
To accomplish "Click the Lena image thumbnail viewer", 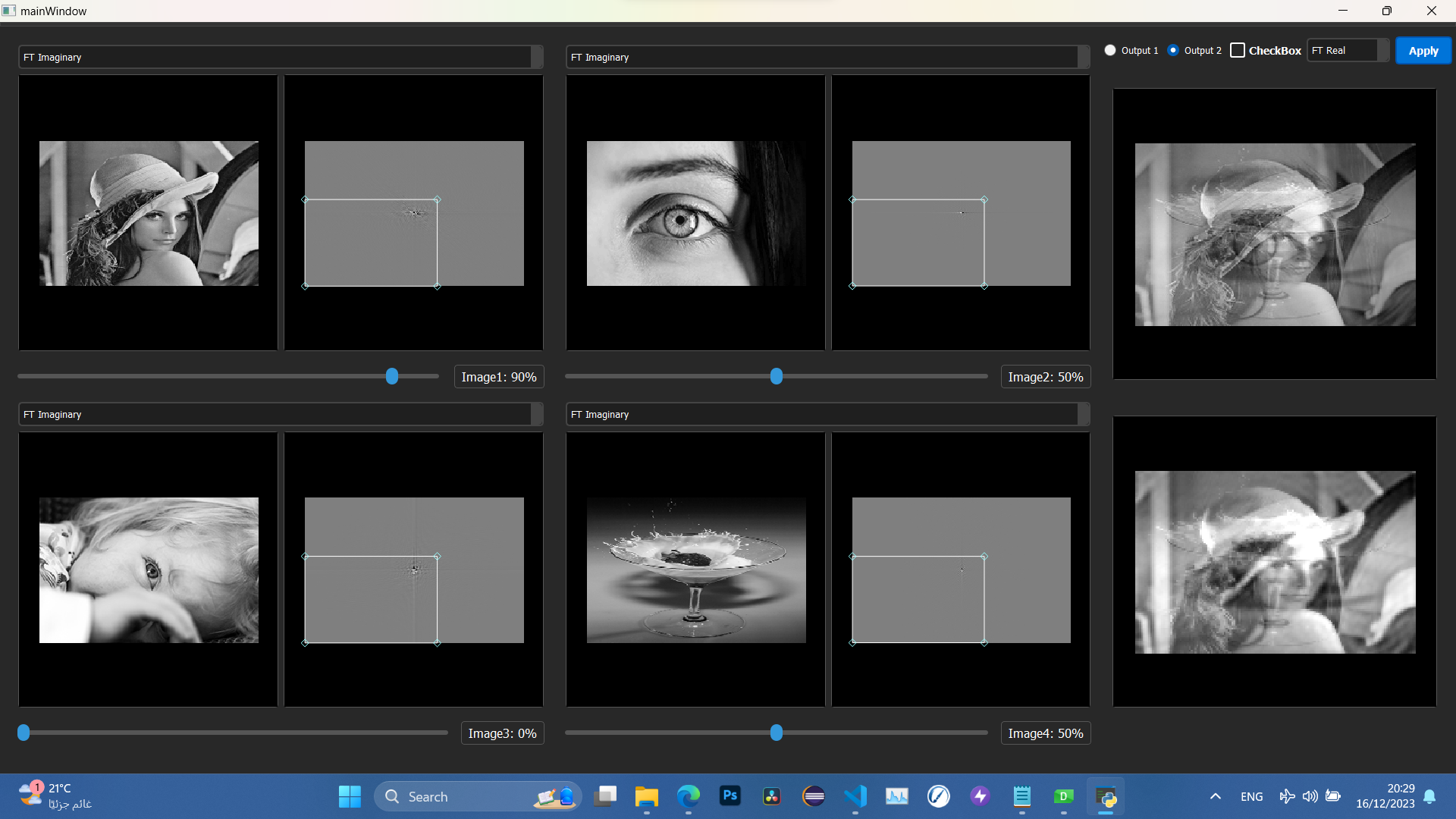I will pos(149,213).
